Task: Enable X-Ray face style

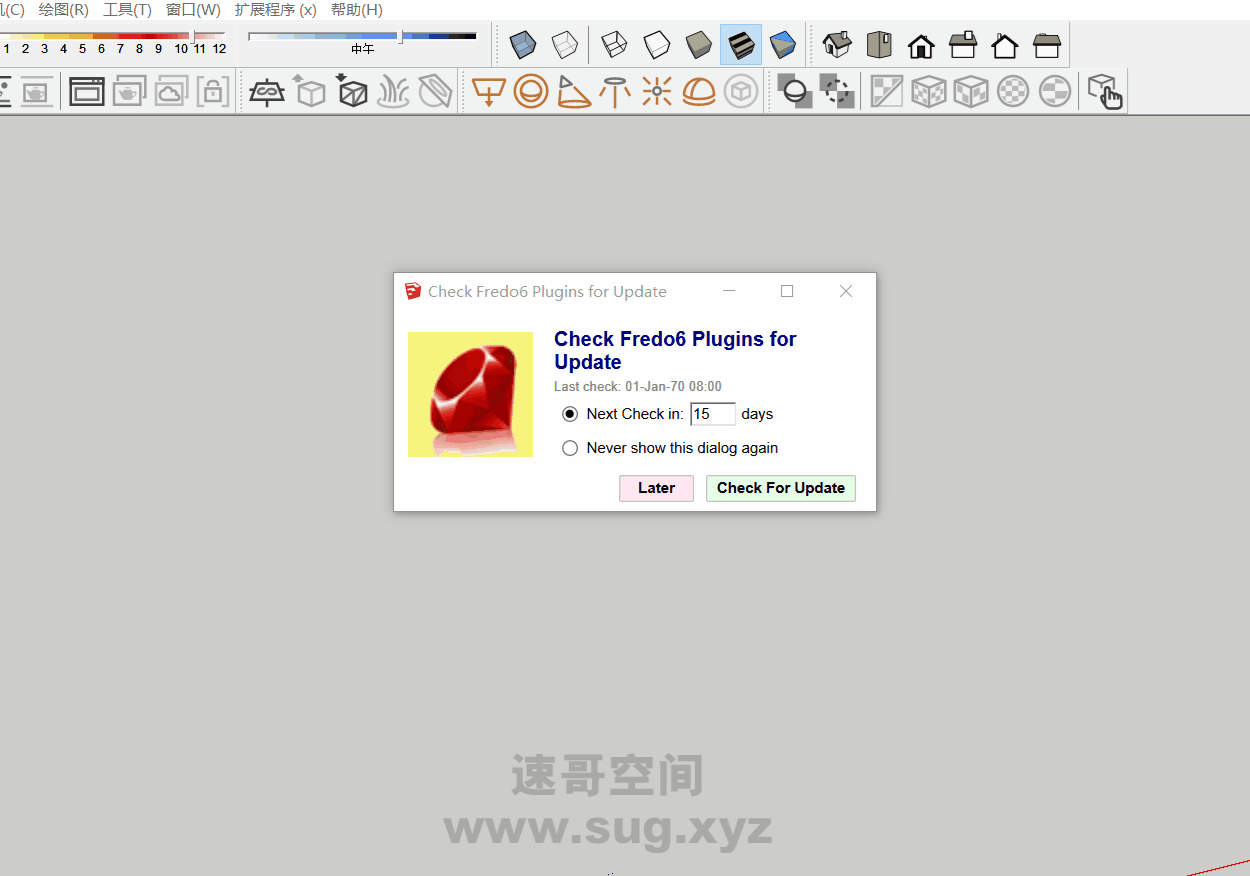Action: (523, 45)
